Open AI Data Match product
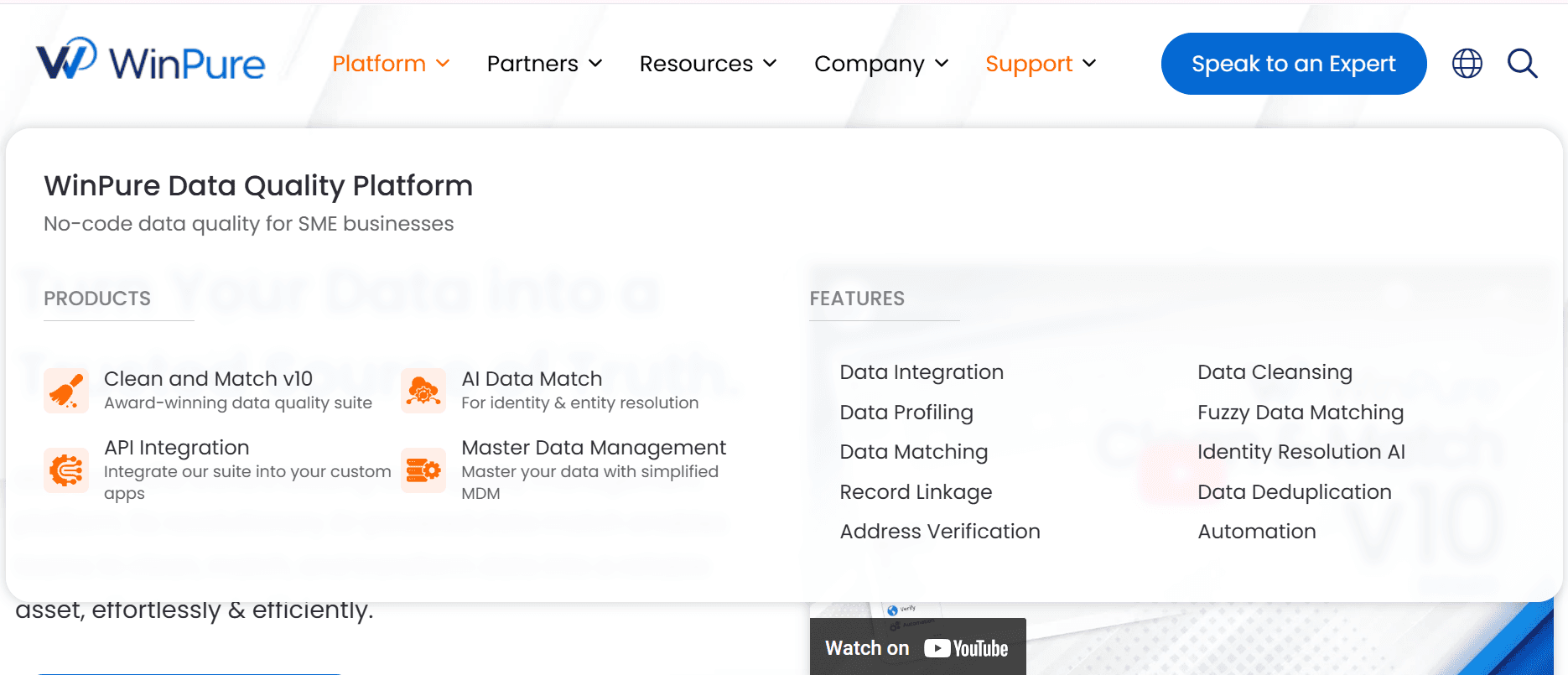 point(532,379)
